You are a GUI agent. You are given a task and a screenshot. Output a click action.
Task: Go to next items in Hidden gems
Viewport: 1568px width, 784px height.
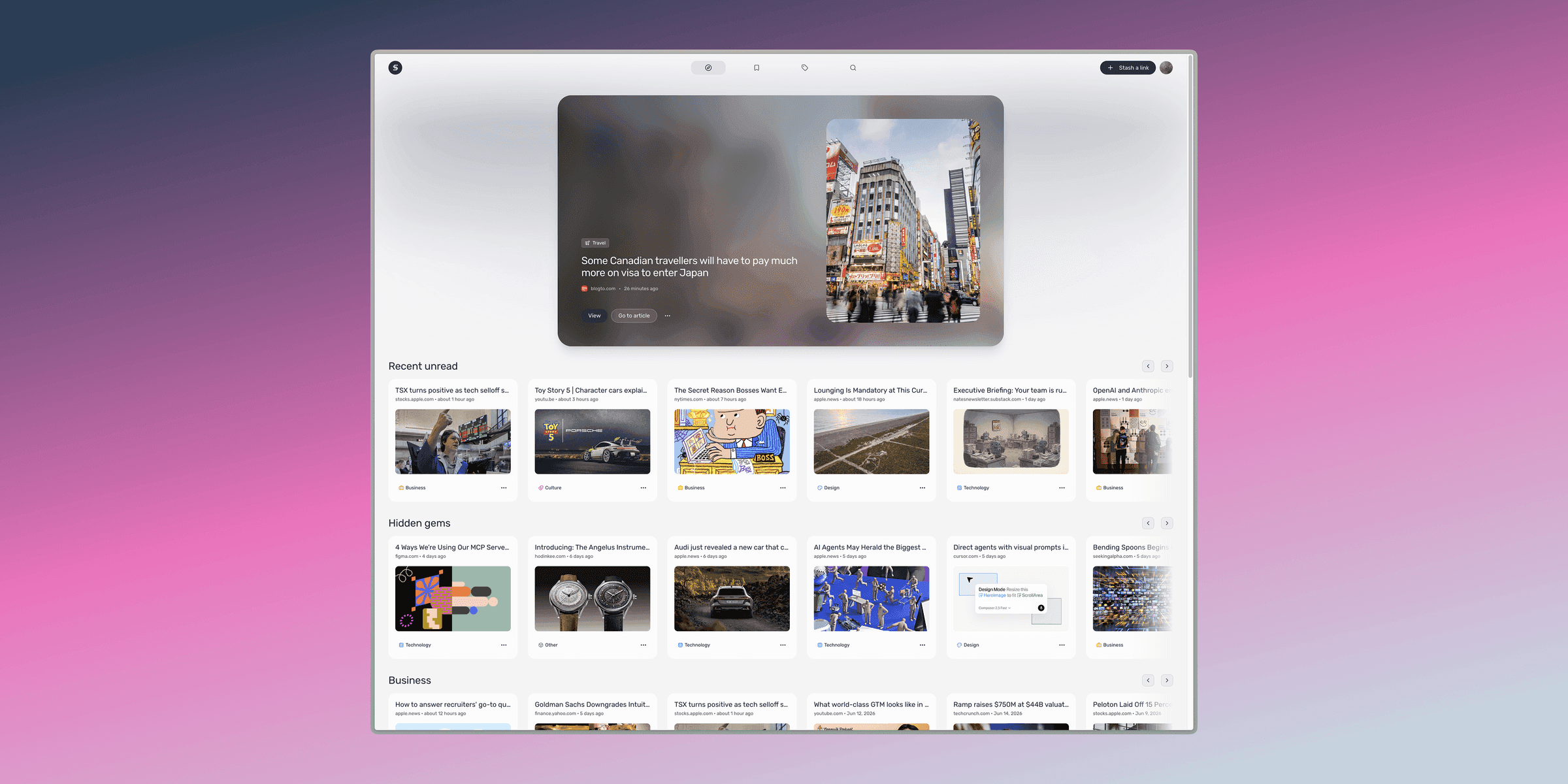tap(1167, 523)
